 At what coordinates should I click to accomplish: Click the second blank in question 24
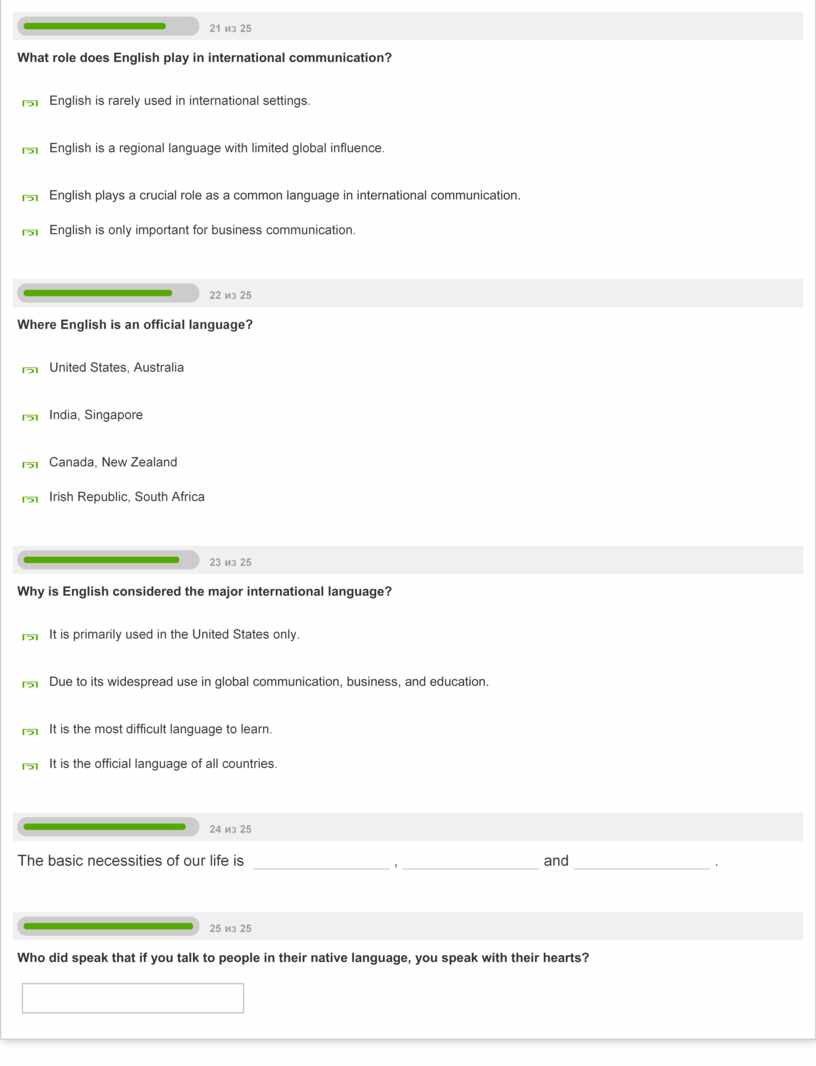pos(470,861)
